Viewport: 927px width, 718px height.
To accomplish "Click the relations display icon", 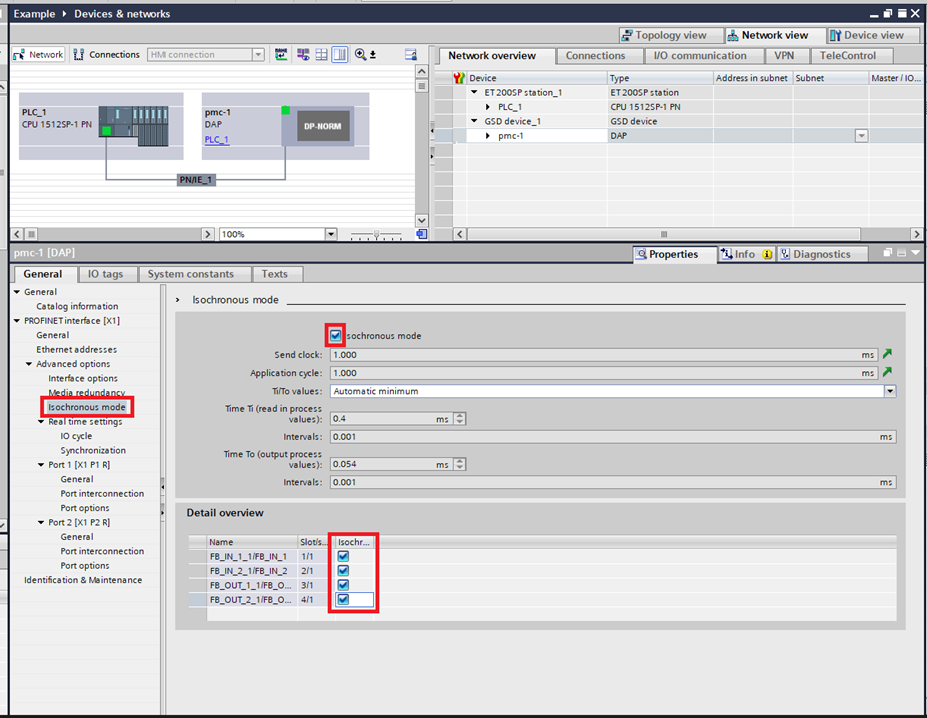I will click(x=303, y=55).
